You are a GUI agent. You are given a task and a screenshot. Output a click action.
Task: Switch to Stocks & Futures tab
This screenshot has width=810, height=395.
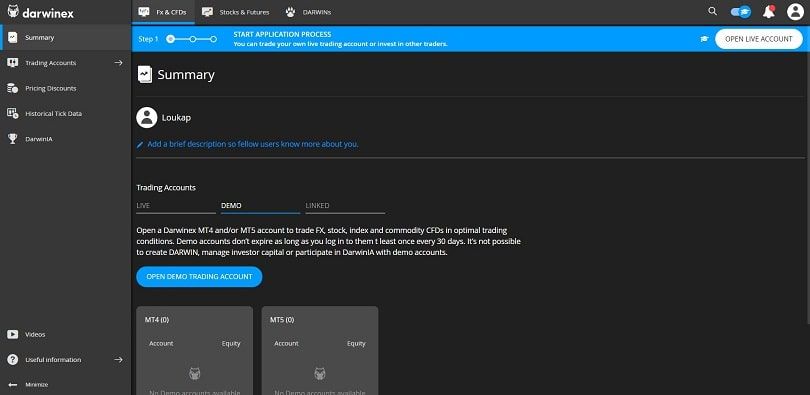point(236,12)
